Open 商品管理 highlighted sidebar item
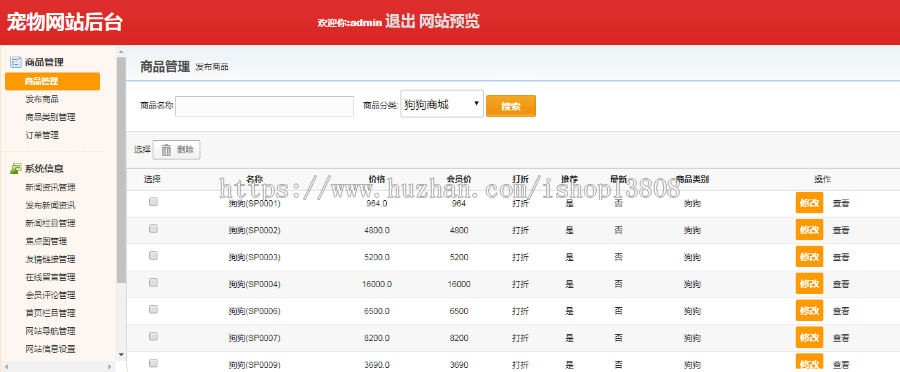This screenshot has height=372, width=900. point(52,82)
